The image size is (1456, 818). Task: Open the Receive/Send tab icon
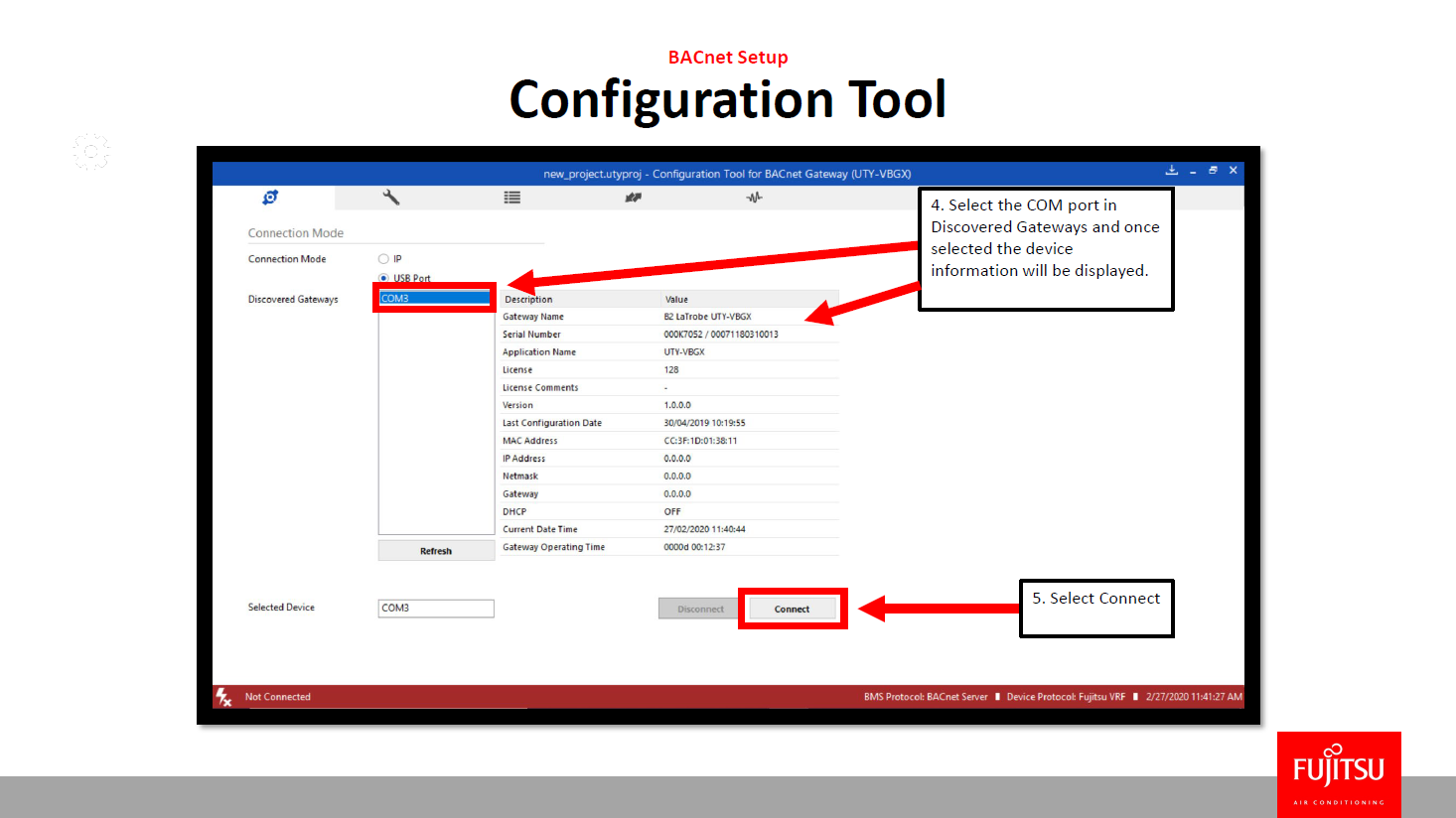tap(633, 198)
